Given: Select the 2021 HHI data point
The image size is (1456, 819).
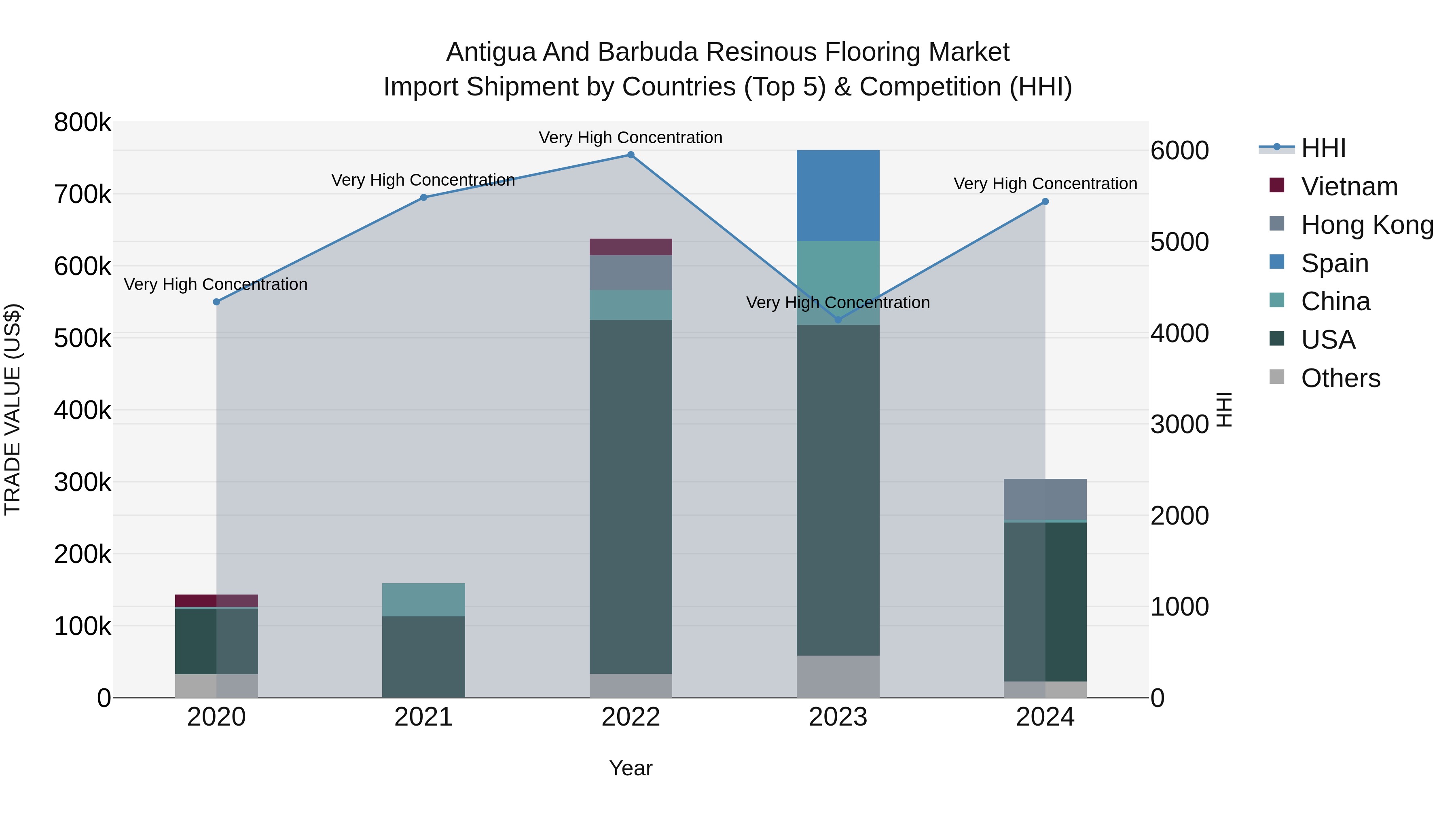Looking at the screenshot, I should (423, 197).
